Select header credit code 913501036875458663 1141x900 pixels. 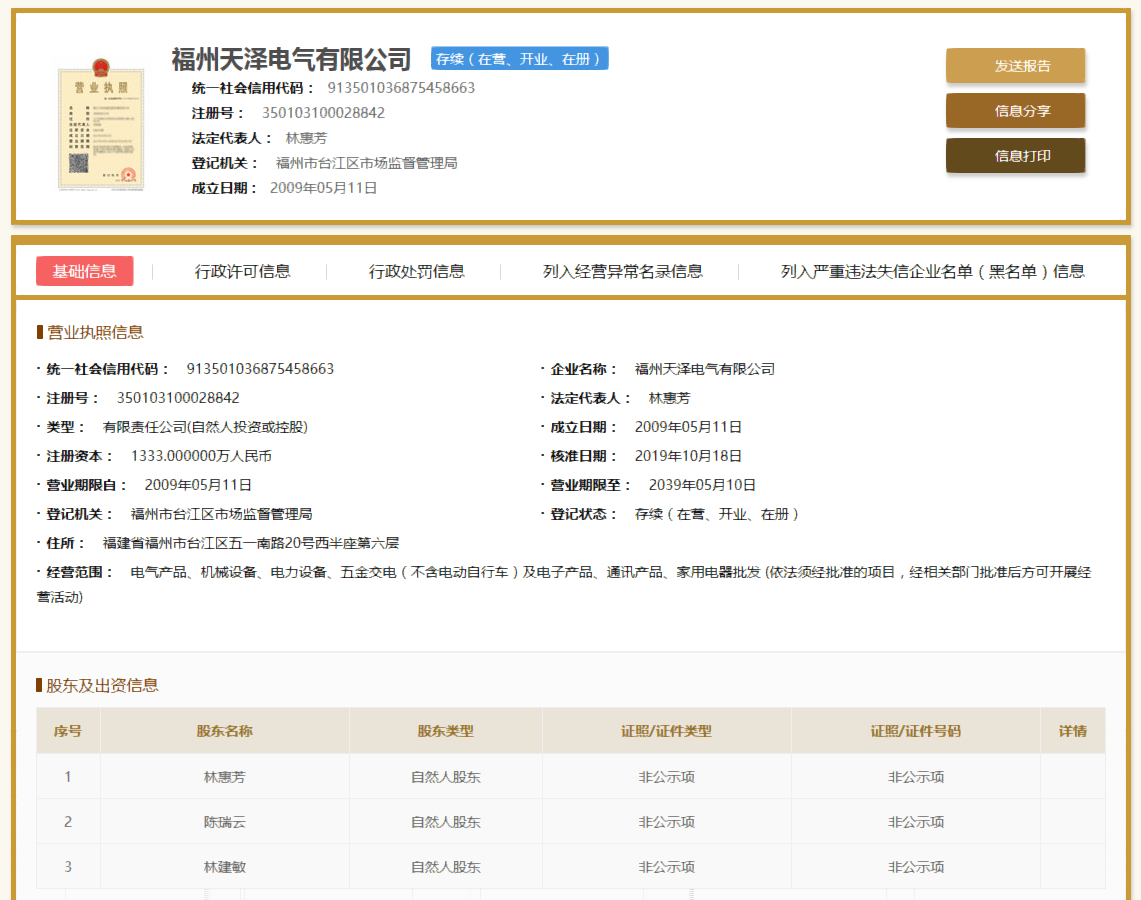click(401, 88)
